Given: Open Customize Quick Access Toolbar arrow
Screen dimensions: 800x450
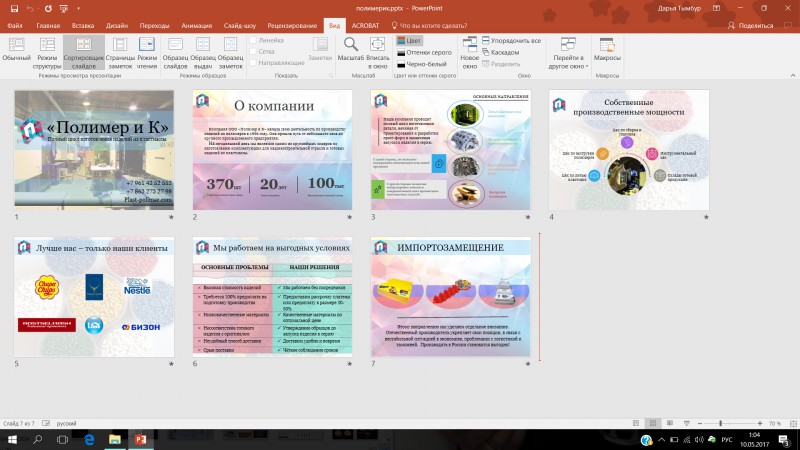Looking at the screenshot, I should pyautogui.click(x=78, y=8).
